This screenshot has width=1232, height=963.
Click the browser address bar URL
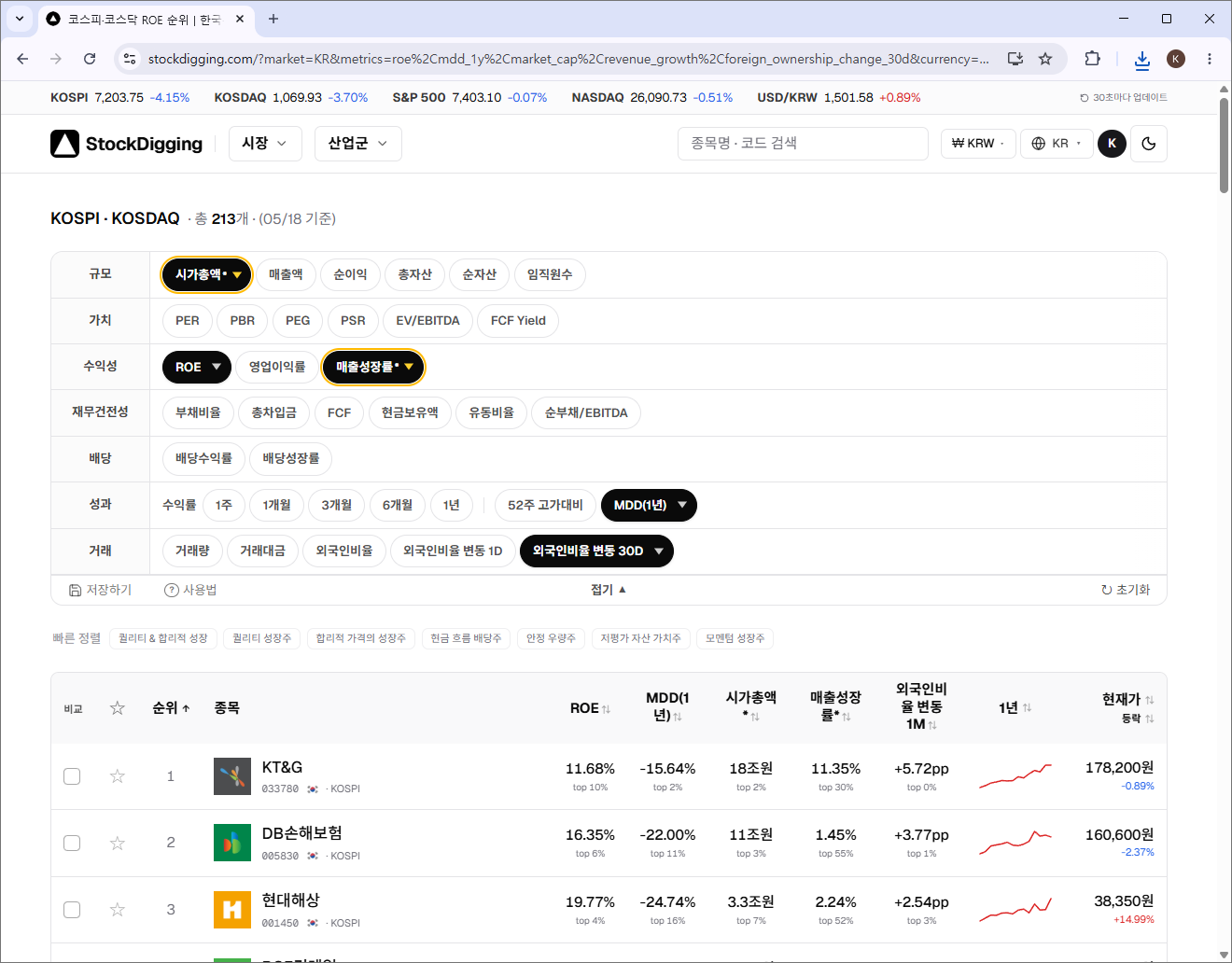(x=568, y=59)
